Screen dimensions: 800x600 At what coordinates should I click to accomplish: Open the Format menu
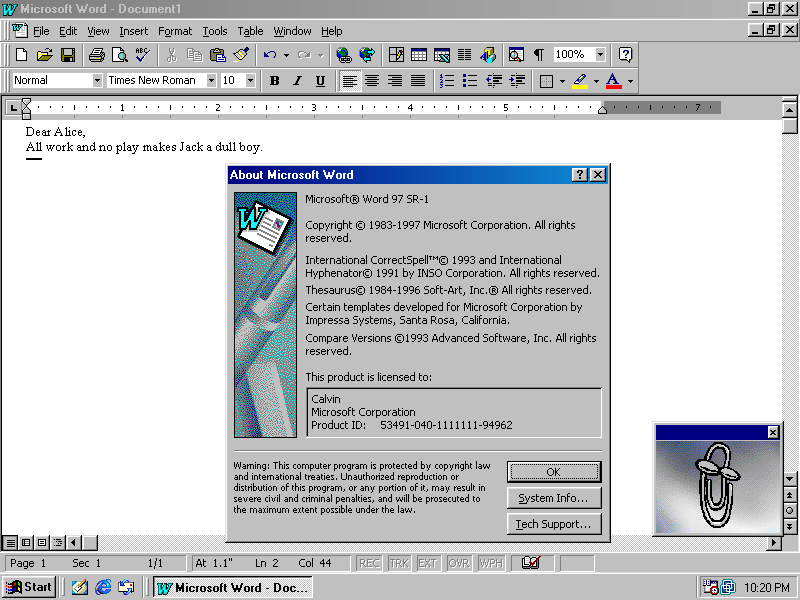[175, 31]
